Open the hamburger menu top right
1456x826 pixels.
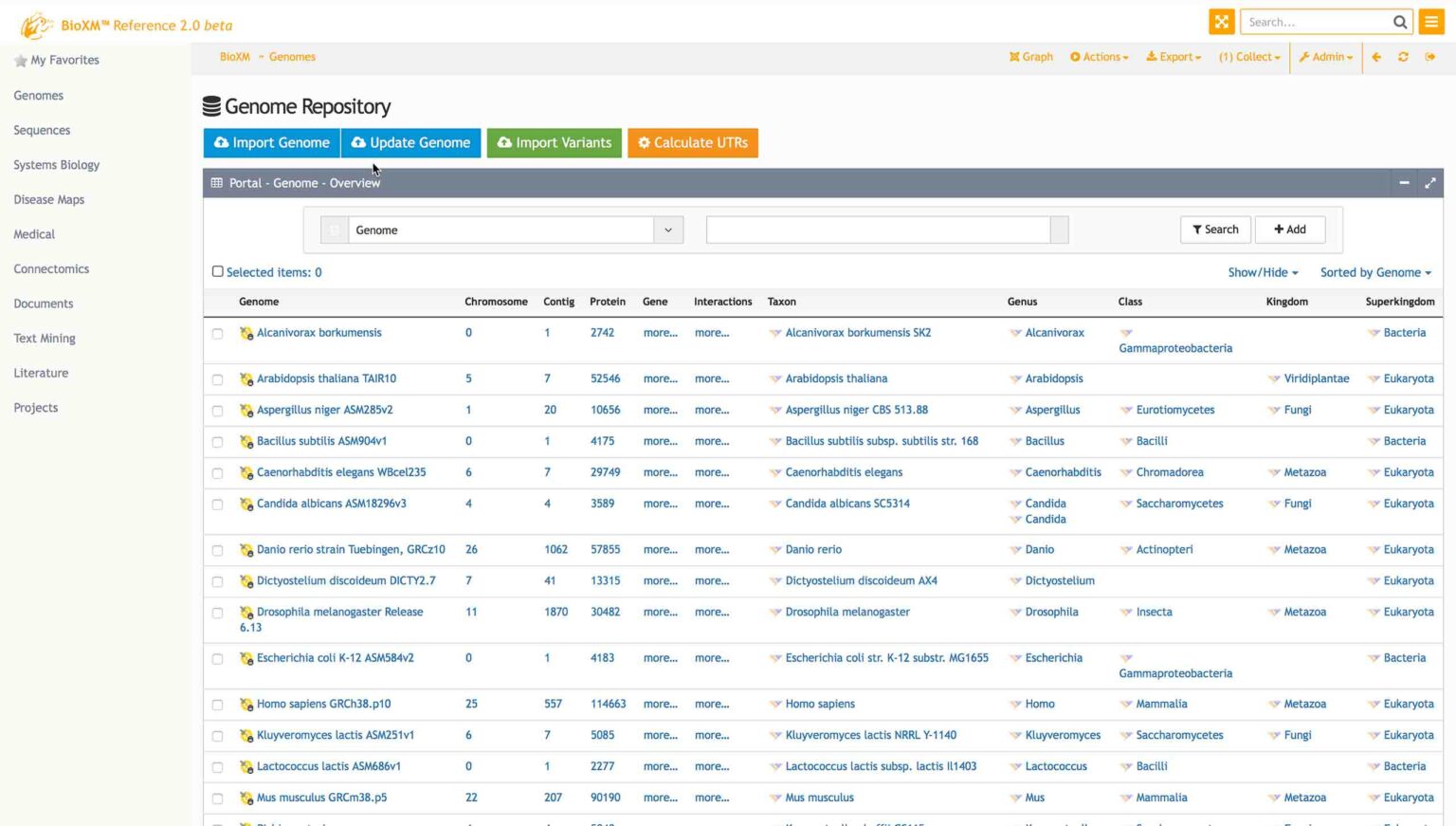click(x=1430, y=21)
